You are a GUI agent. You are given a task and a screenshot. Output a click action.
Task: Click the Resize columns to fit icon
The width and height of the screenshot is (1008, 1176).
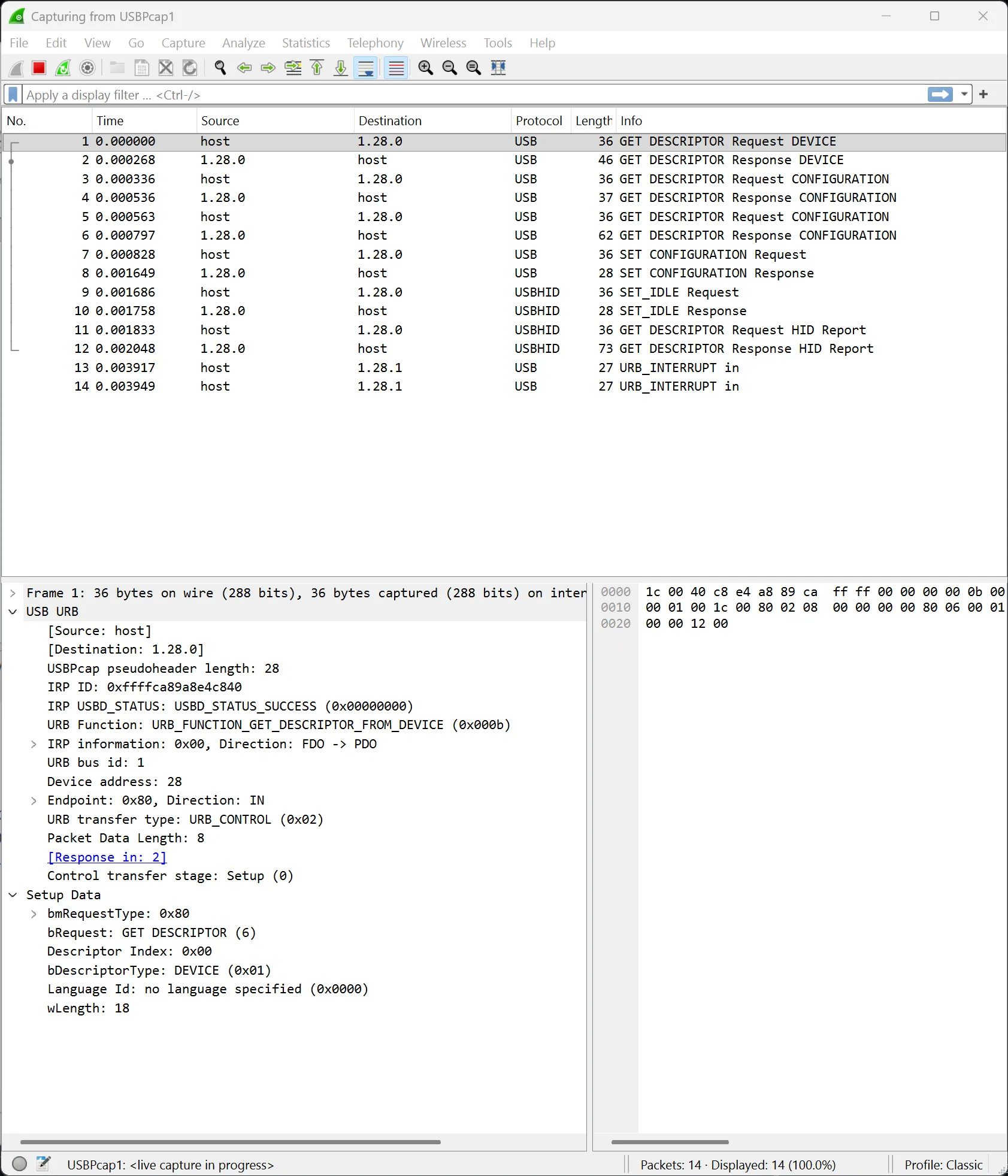tap(498, 68)
